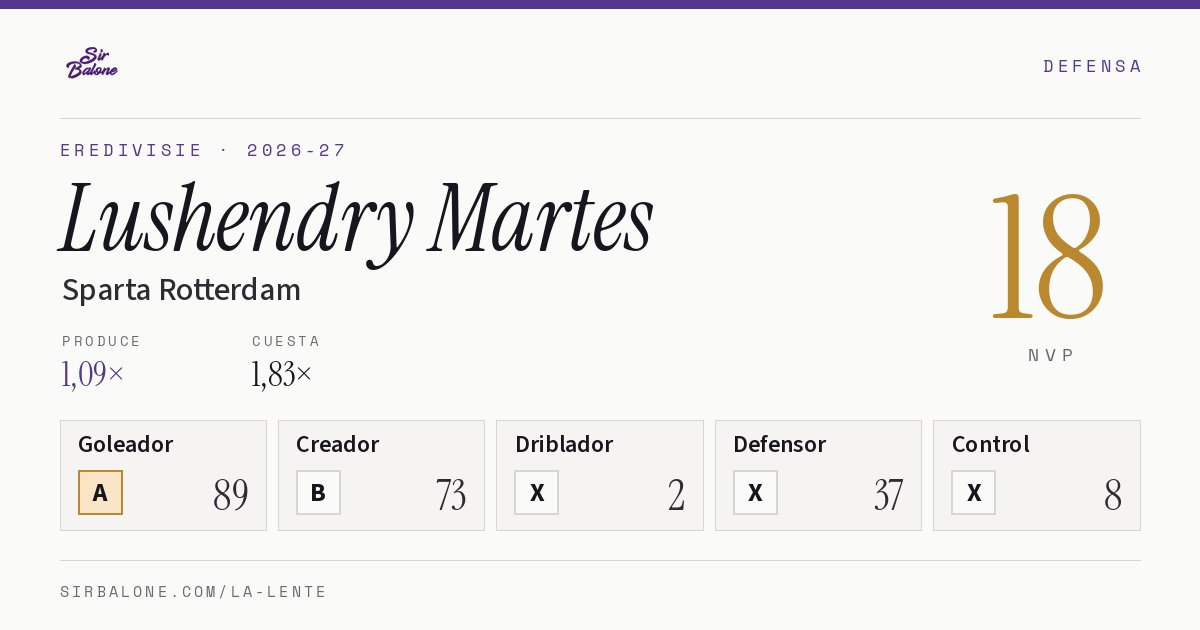Click the X grade badge under Control
Screen dimensions: 1200x630
tap(973, 492)
